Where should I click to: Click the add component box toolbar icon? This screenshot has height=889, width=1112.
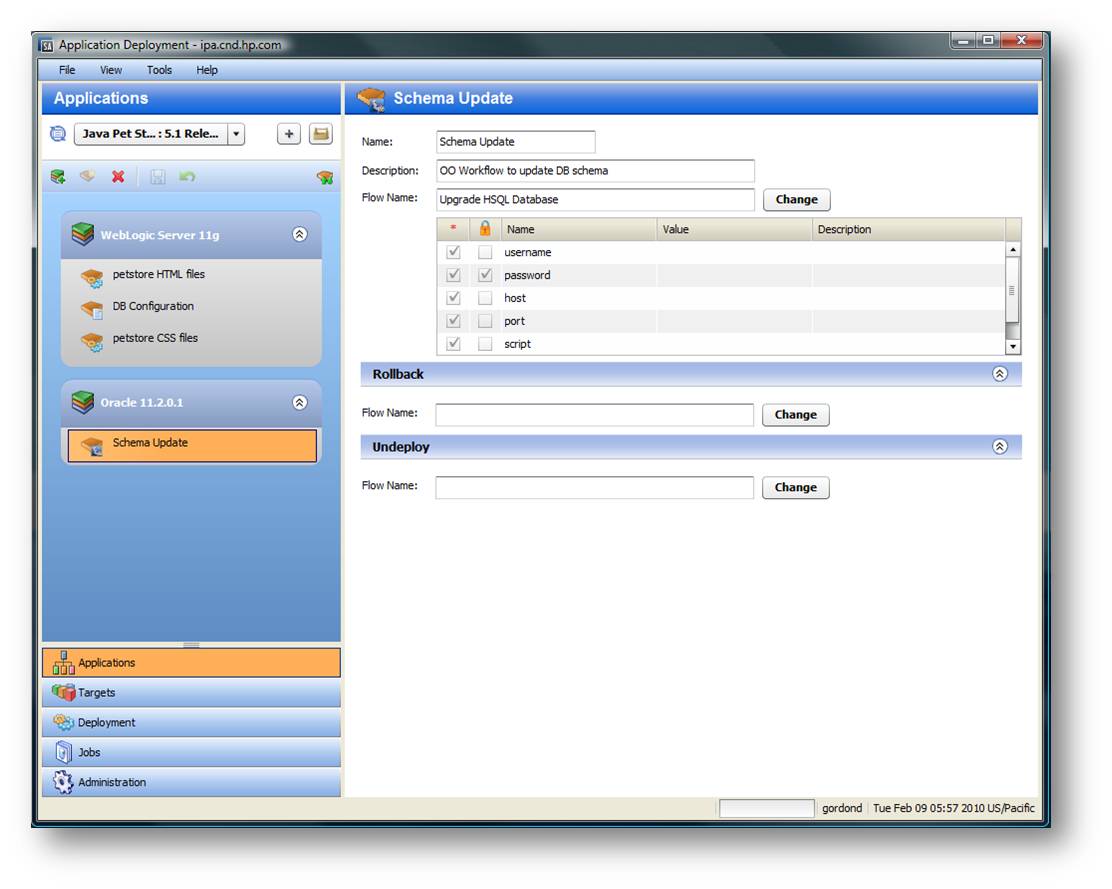pyautogui.click(x=87, y=176)
